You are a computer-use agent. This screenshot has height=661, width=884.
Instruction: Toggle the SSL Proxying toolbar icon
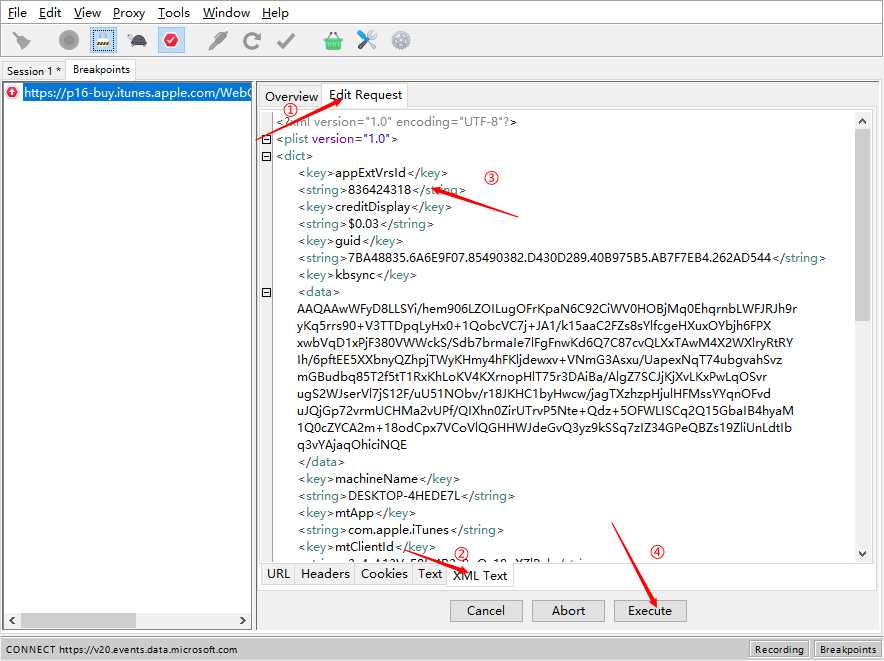104,41
